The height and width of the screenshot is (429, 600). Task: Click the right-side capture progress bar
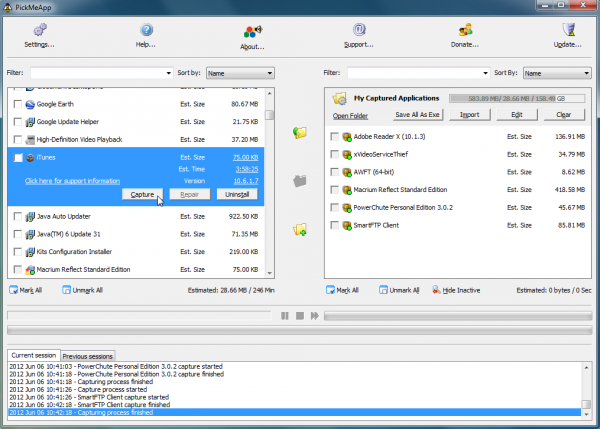click(458, 316)
